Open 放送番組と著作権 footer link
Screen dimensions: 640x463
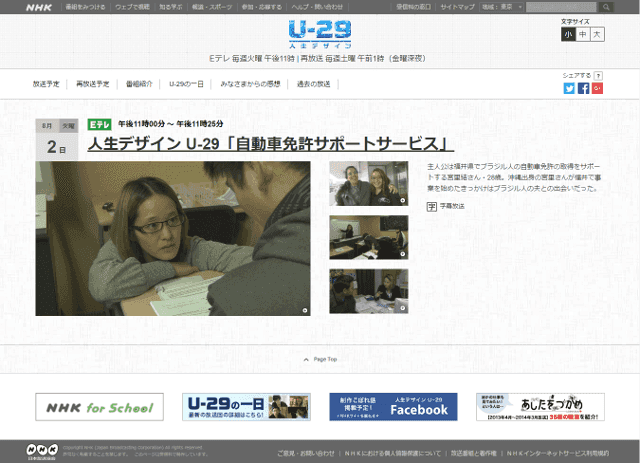[473, 453]
